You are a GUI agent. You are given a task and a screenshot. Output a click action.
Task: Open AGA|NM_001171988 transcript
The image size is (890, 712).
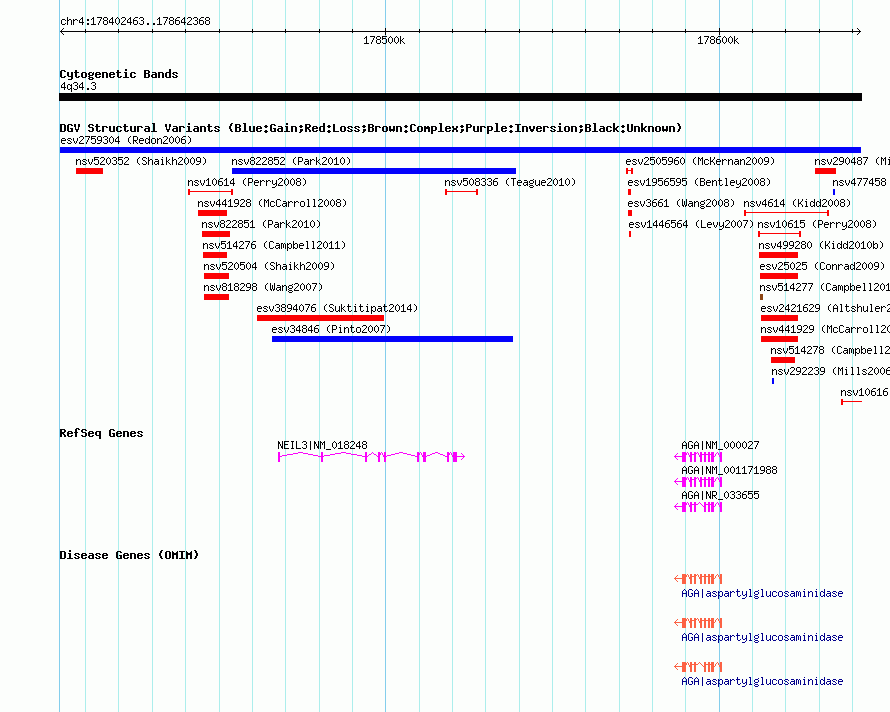[x=729, y=471]
